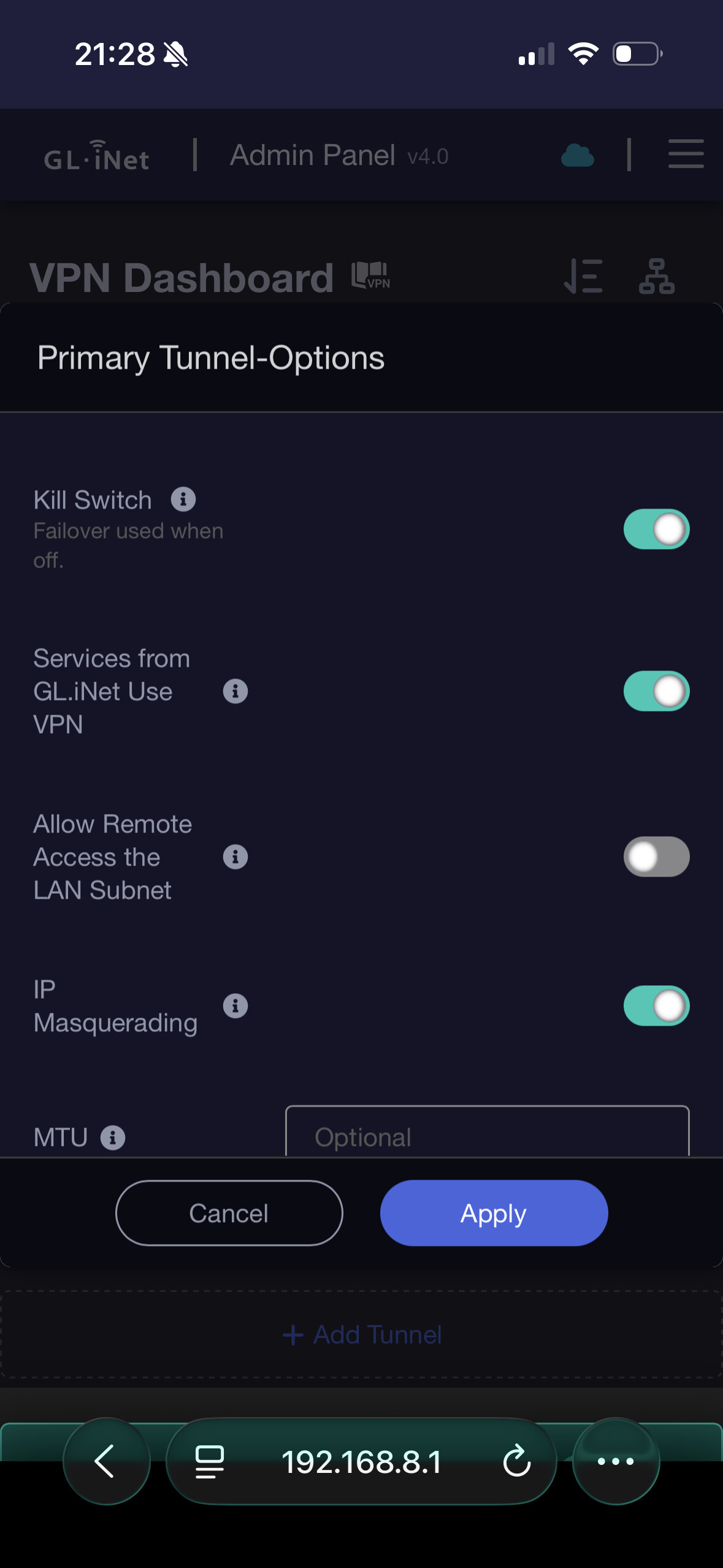Go back using the browser back arrow
723x1568 pixels.
click(x=106, y=1461)
